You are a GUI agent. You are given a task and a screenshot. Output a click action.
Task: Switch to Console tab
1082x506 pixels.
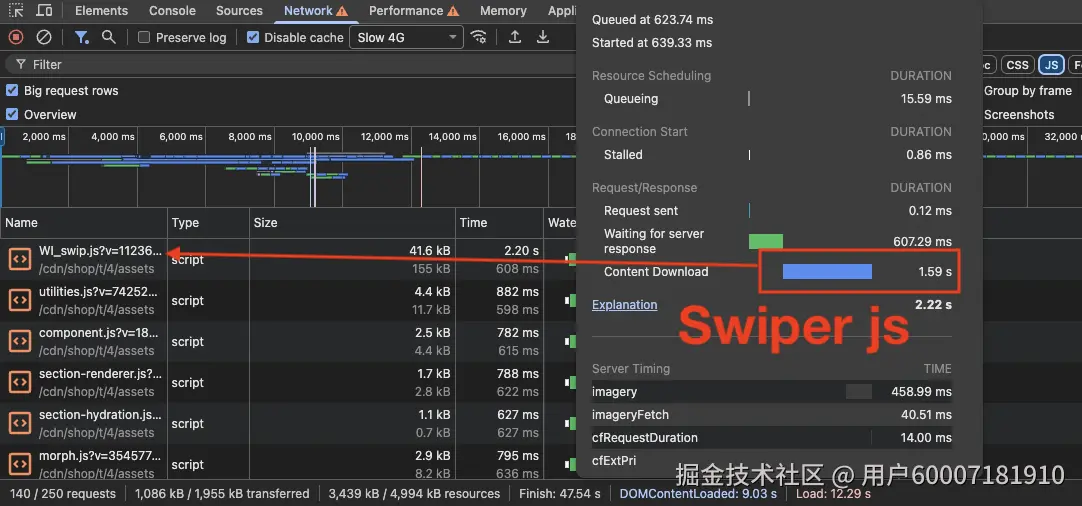[x=173, y=11]
